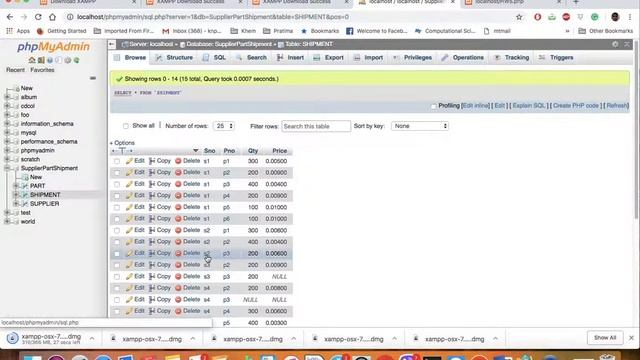Open the Apps grid in bookmarks bar
Viewport: 640px width, 360px height.
pyautogui.click(x=18, y=31)
